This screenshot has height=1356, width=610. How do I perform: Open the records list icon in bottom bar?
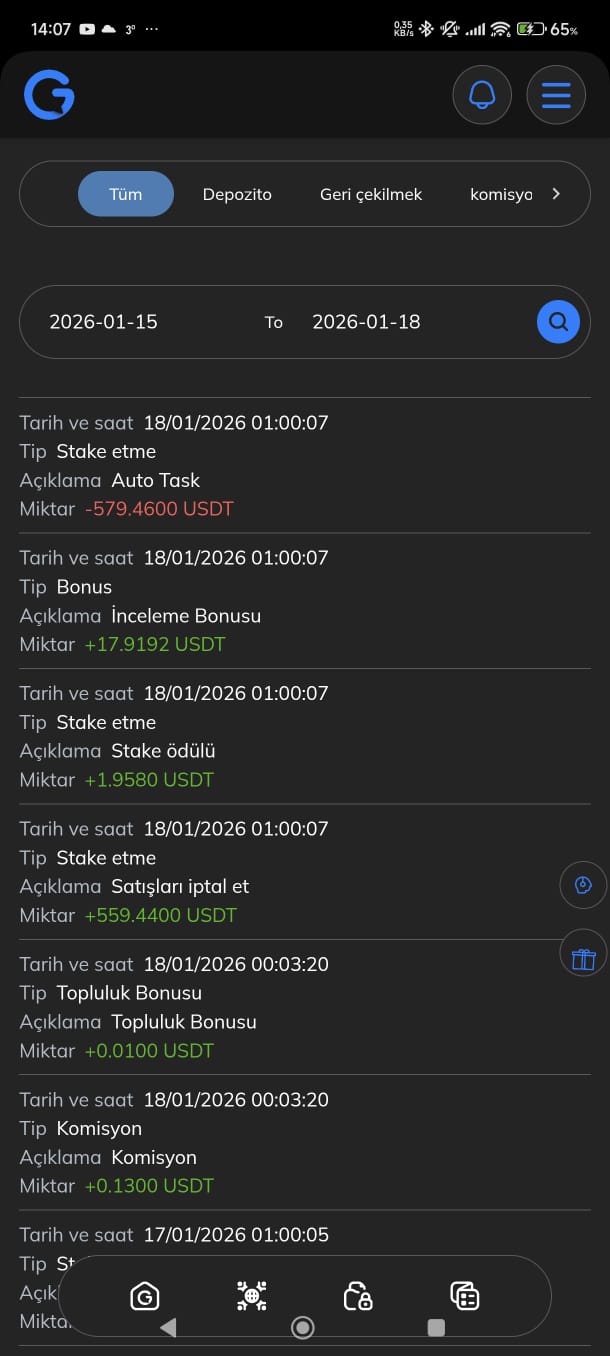[x=465, y=1297]
